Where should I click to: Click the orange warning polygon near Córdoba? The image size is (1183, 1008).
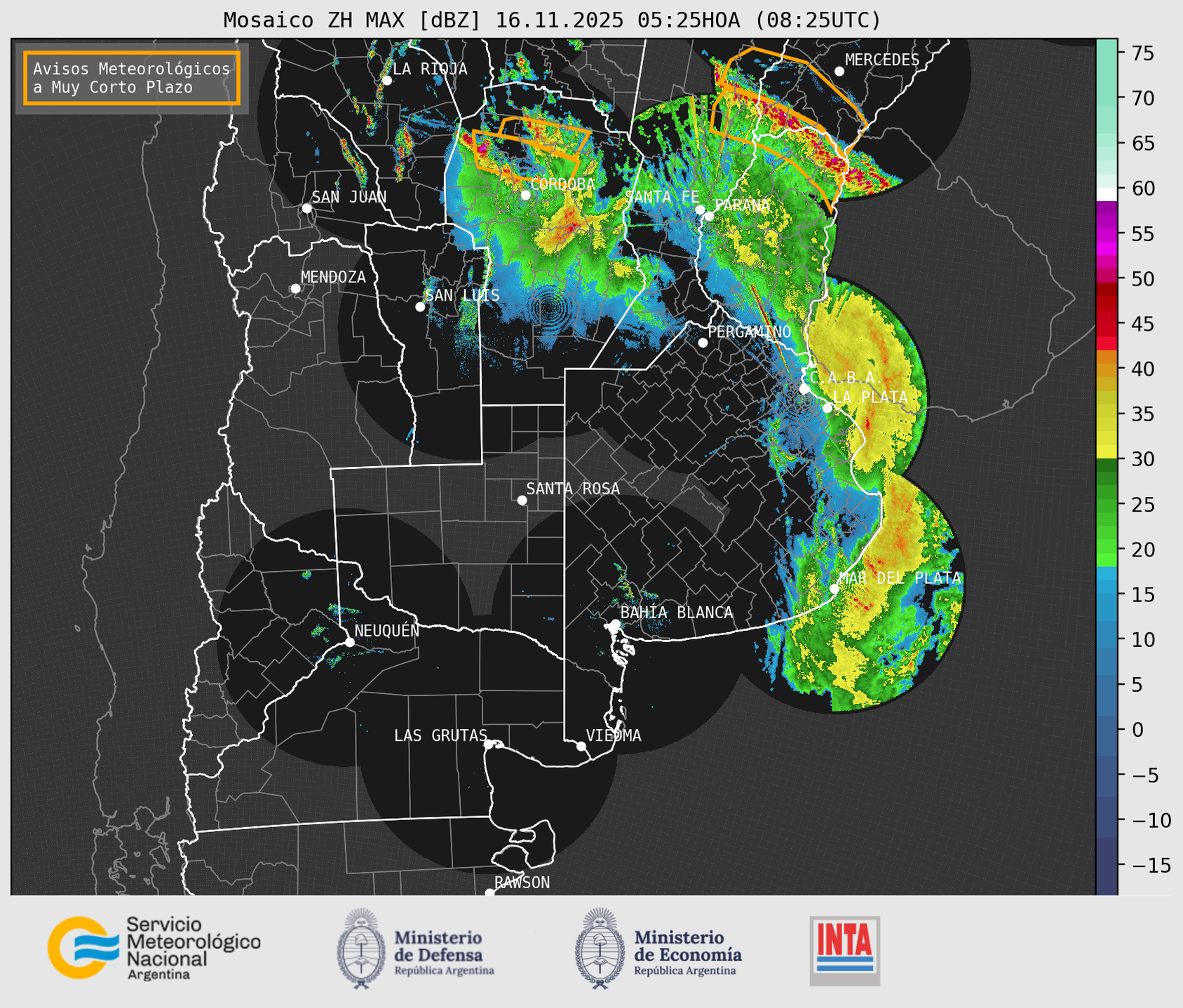pos(531,144)
